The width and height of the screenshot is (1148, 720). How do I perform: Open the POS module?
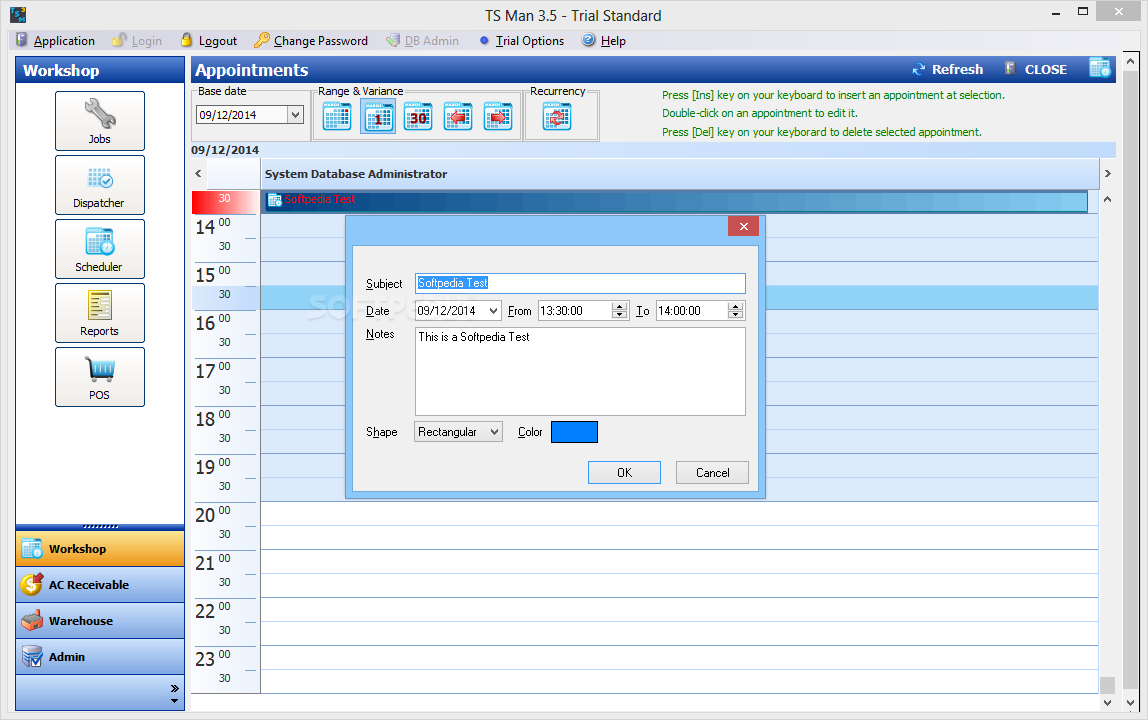coord(100,376)
